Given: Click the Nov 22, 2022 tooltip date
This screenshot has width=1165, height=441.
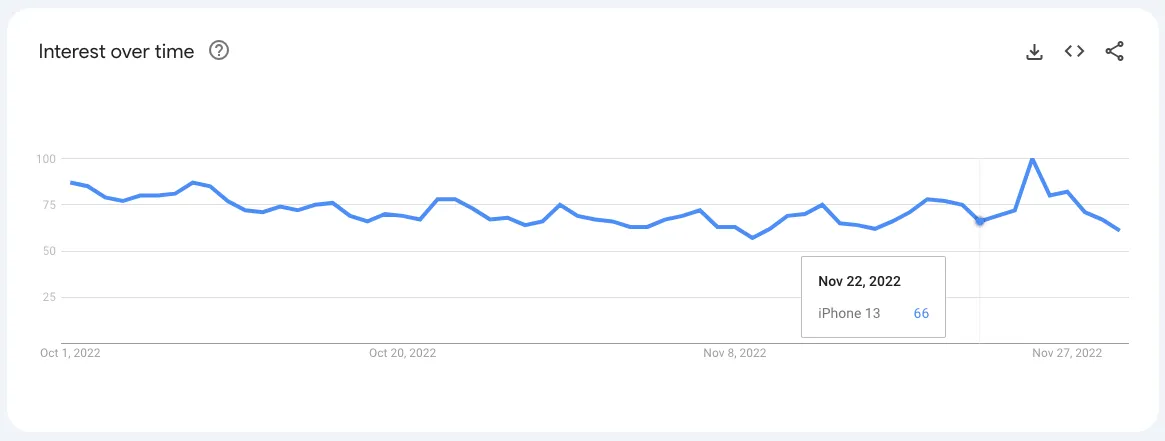Looking at the screenshot, I should 859,281.
